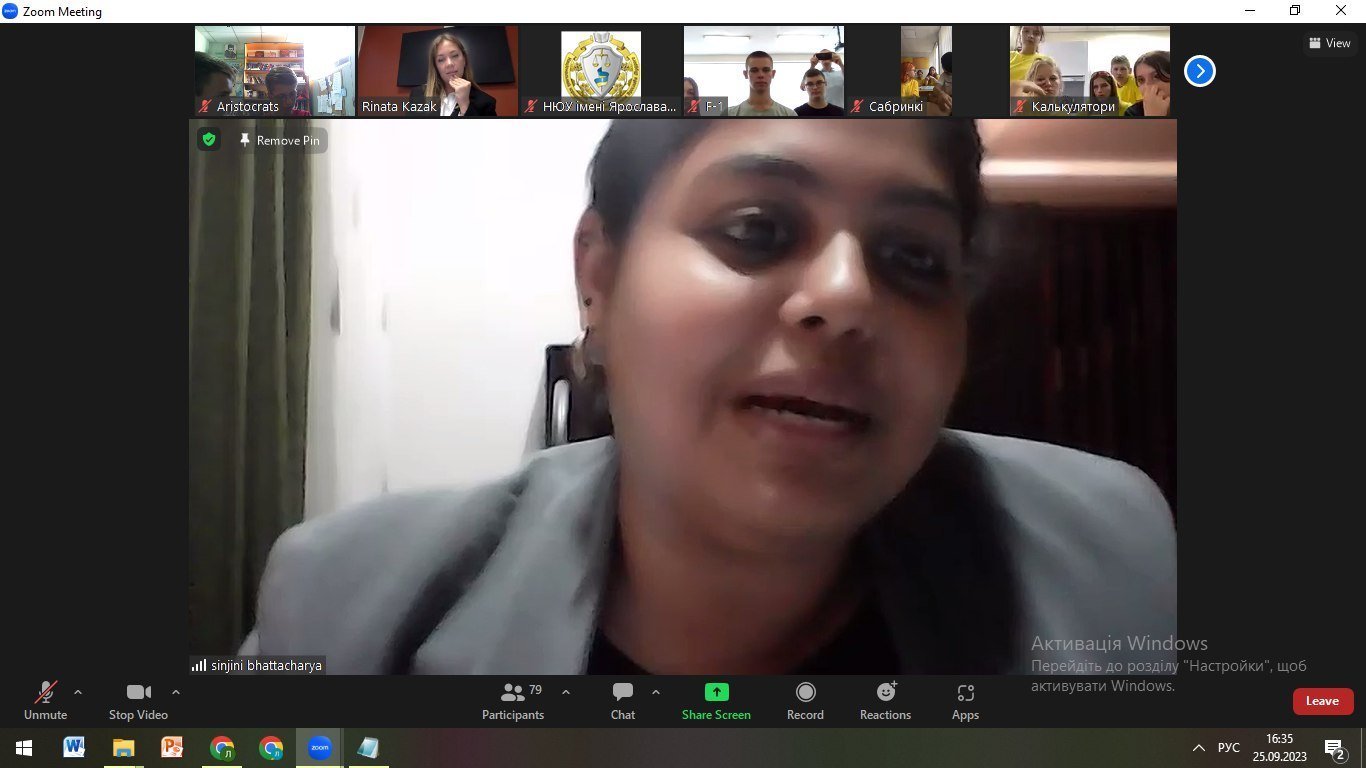This screenshot has width=1366, height=768.
Task: Switch input language via РУС indicator
Action: click(1228, 748)
